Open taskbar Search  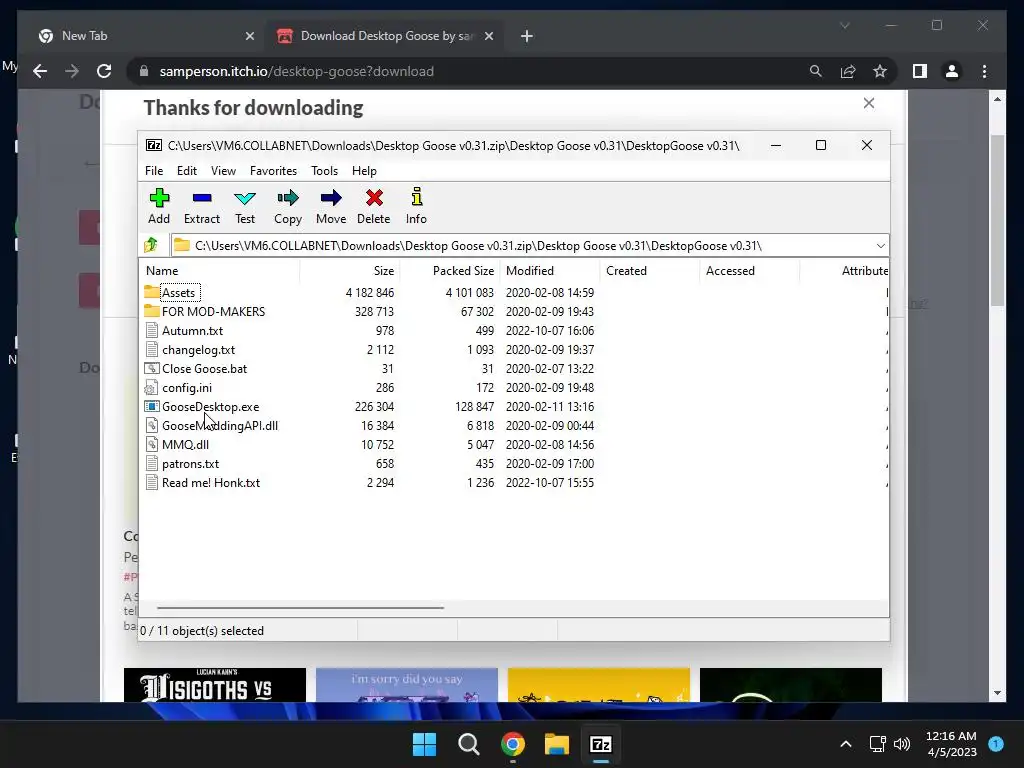pos(468,744)
